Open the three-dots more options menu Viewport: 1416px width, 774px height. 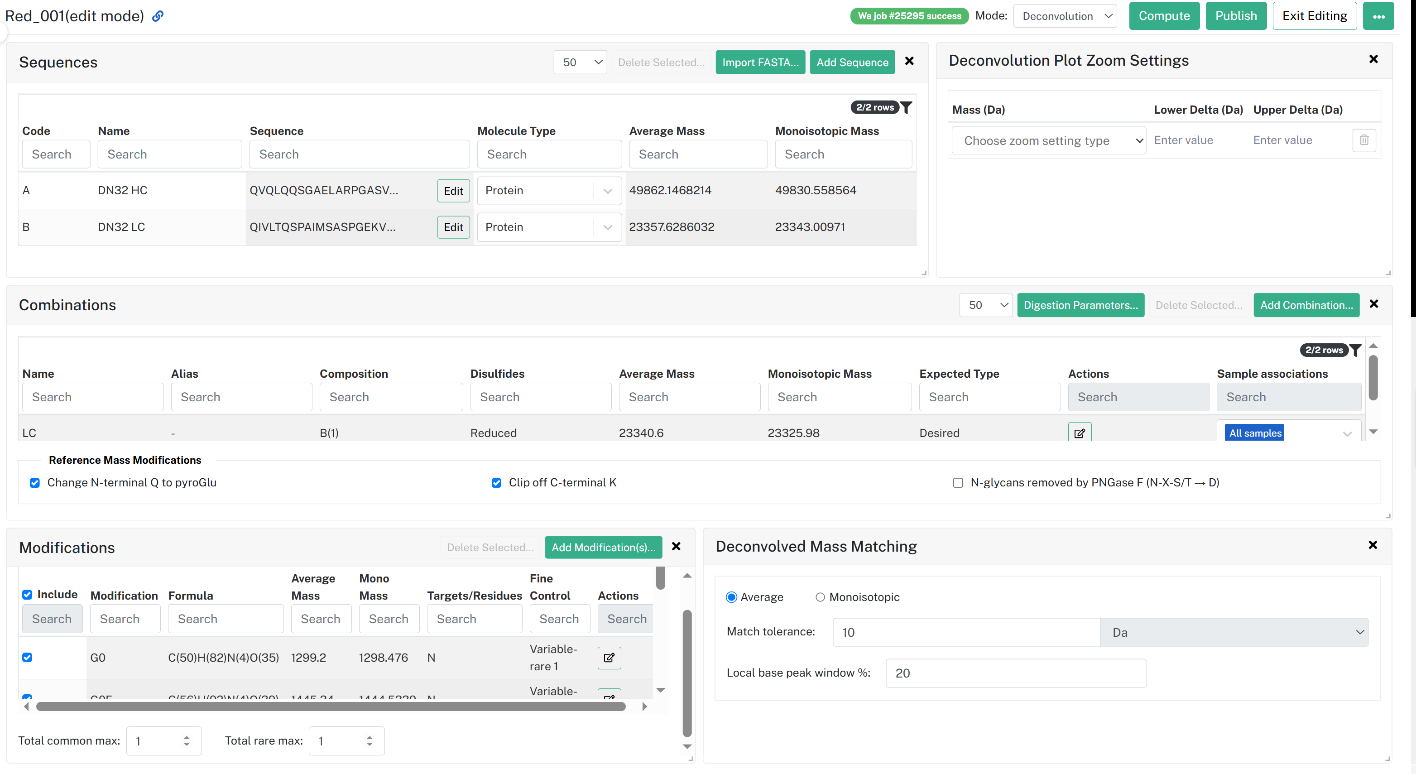[x=1378, y=16]
